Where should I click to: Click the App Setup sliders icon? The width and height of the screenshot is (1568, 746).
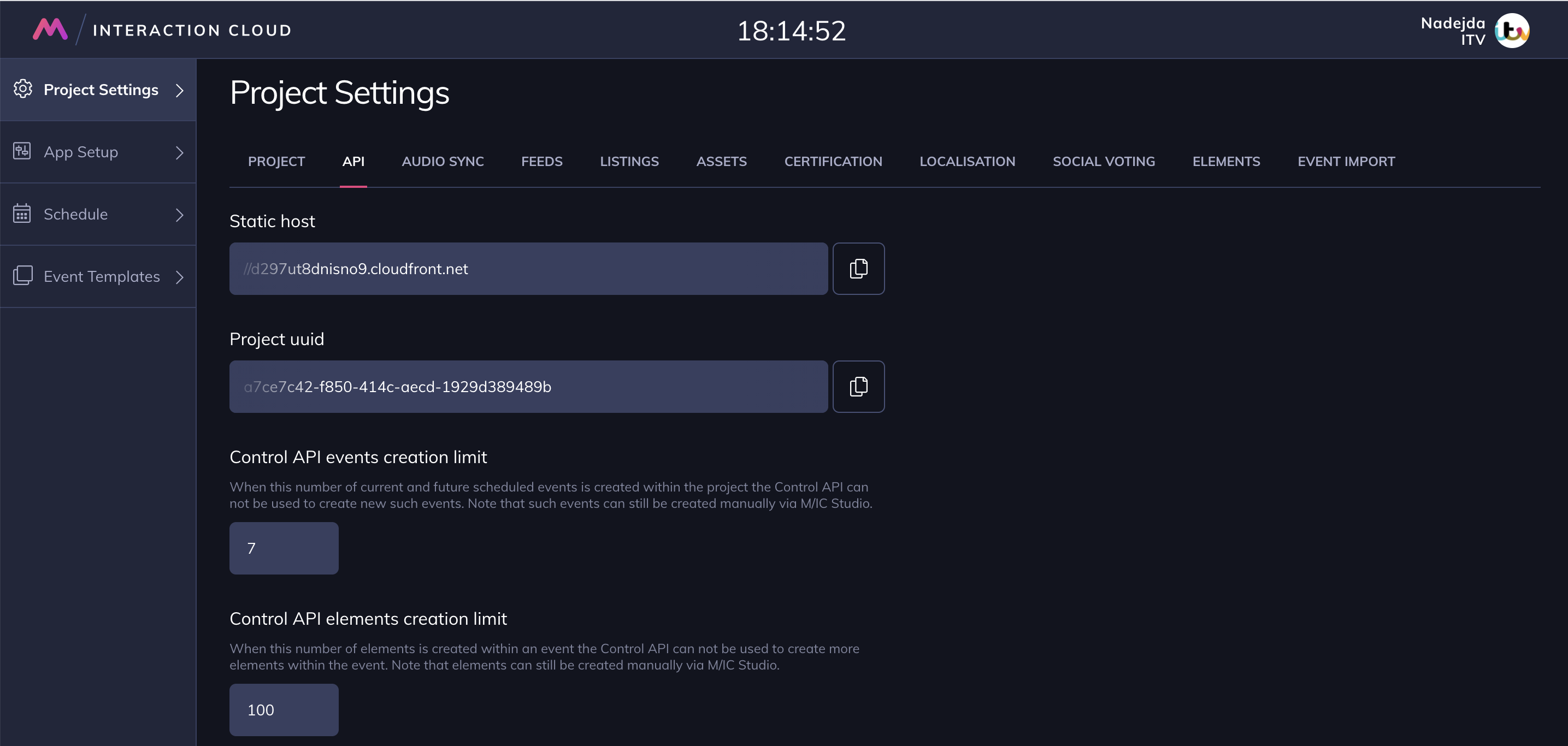click(22, 151)
